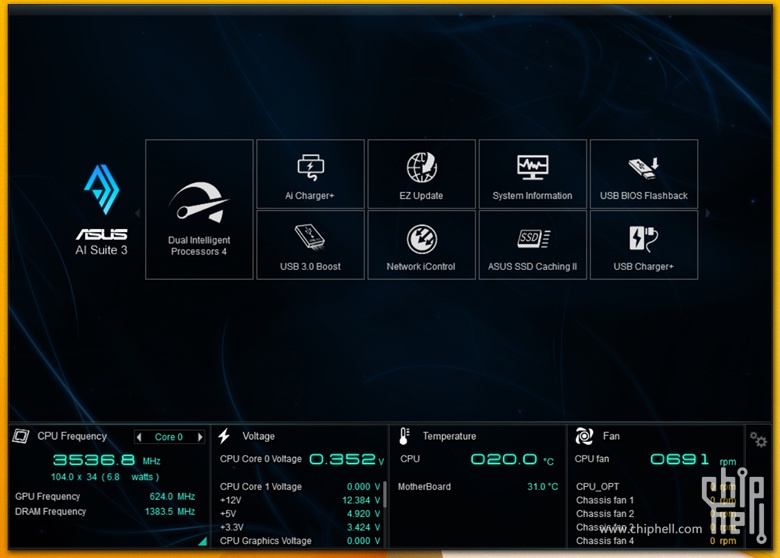Click the CPU_OPT fan row

[x=656, y=486]
